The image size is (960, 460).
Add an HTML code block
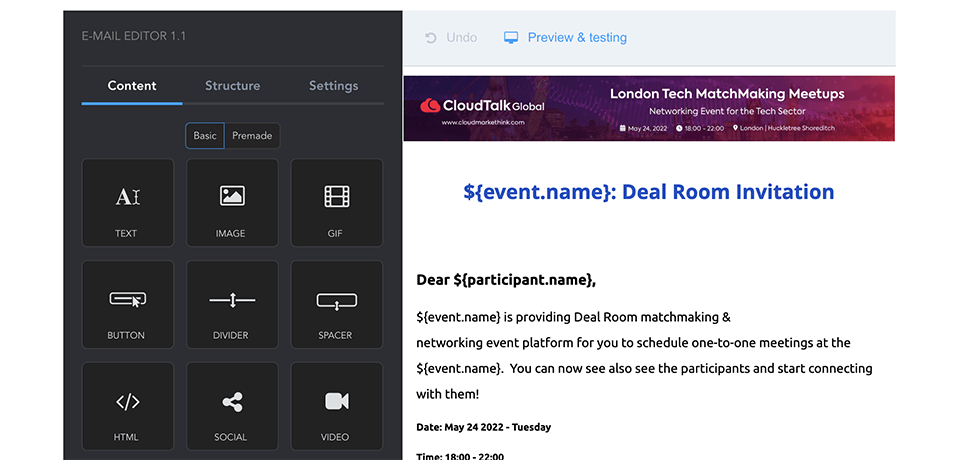click(x=127, y=407)
